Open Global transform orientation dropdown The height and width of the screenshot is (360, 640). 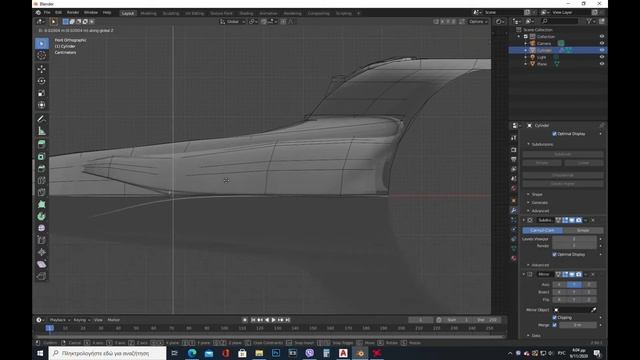pos(232,21)
